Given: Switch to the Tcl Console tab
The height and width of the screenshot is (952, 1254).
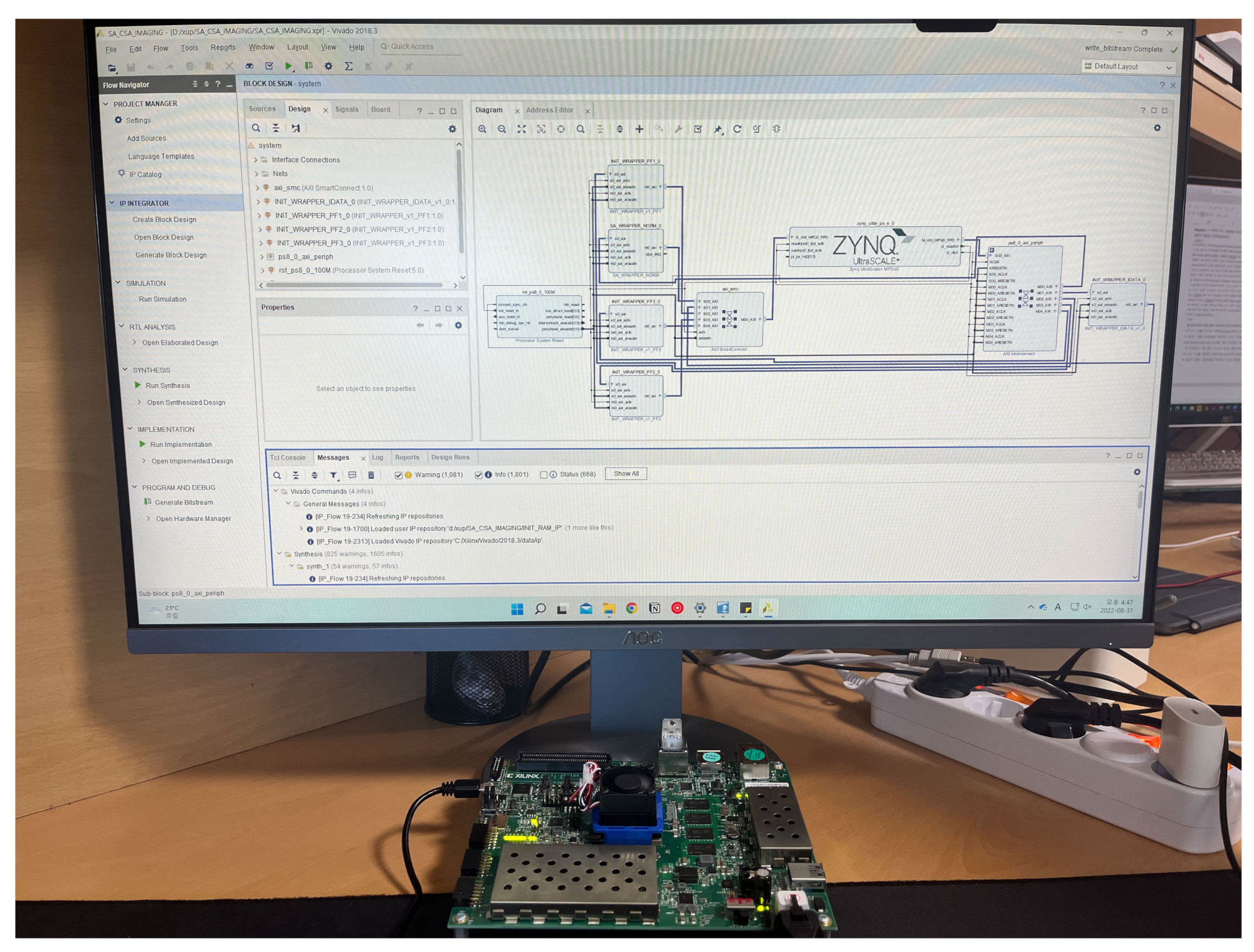Looking at the screenshot, I should click(288, 458).
